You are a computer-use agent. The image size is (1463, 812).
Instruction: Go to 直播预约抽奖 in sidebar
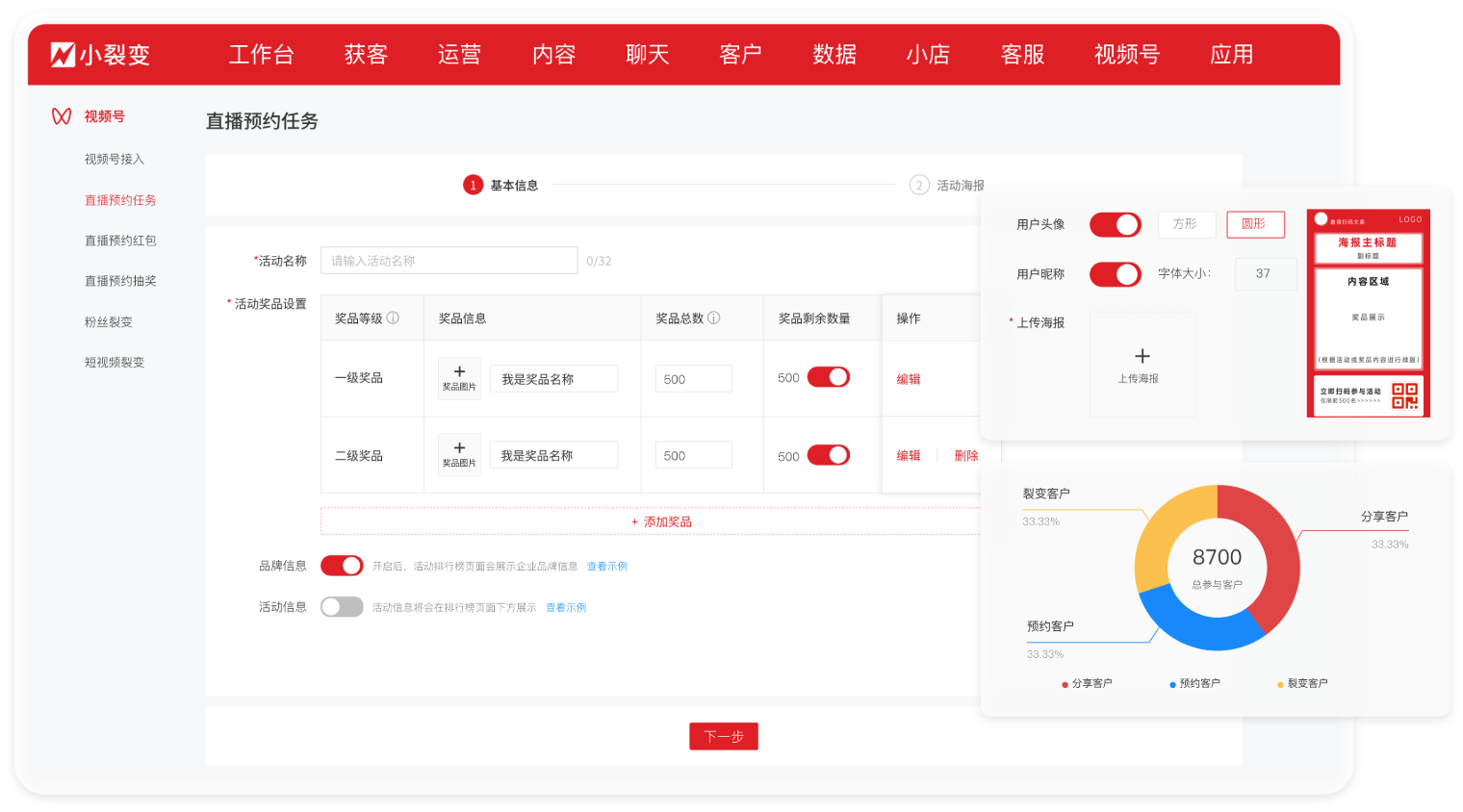(120, 281)
